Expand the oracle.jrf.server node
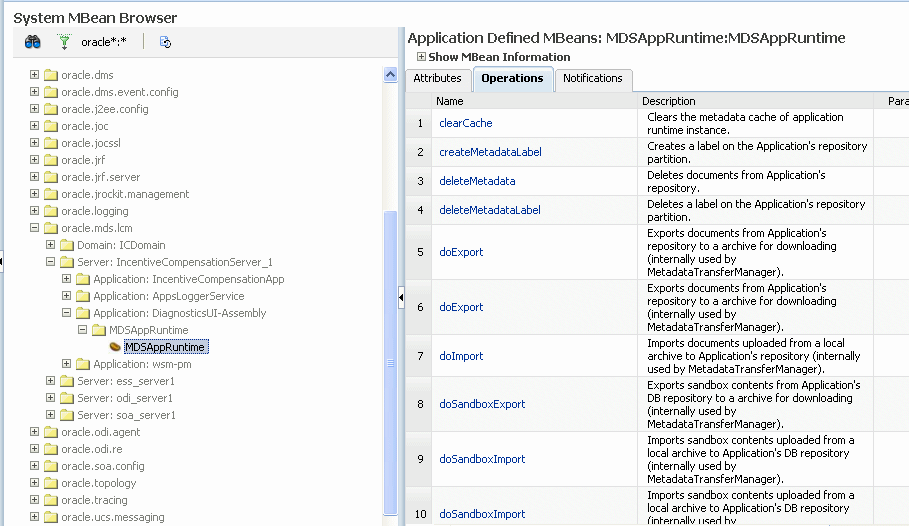 pos(34,177)
